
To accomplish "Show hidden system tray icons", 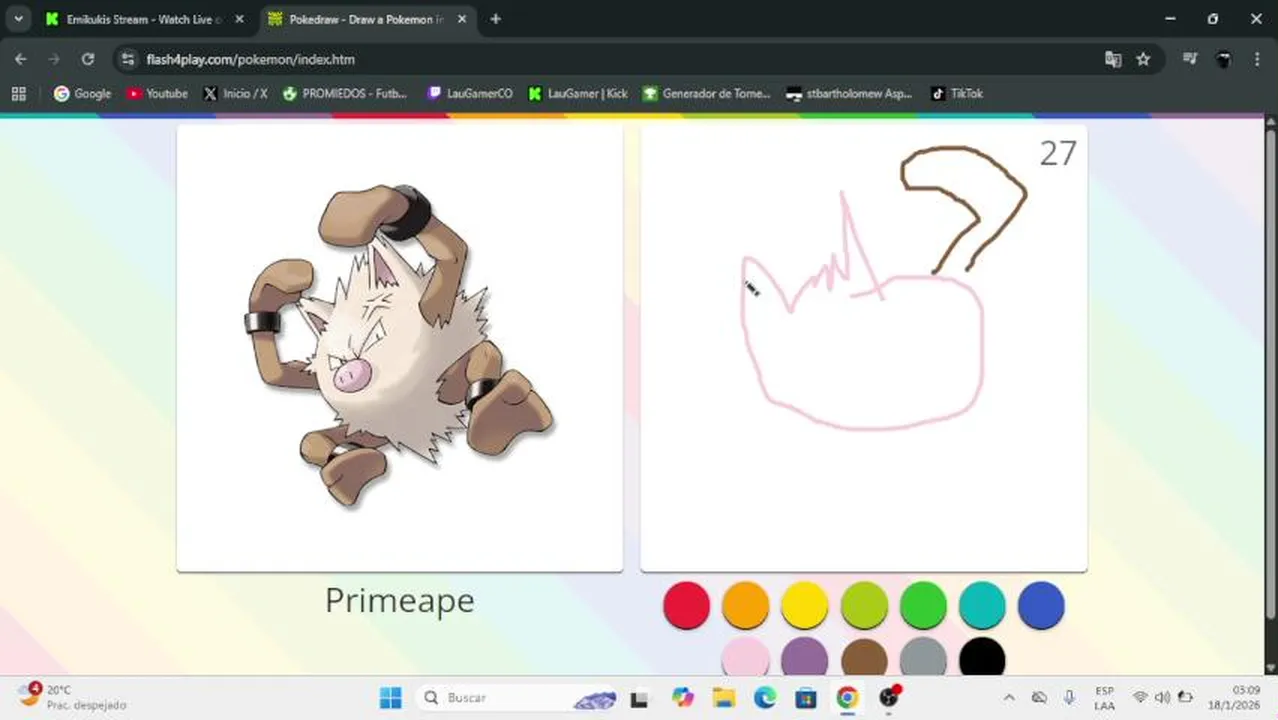I will 1009,697.
